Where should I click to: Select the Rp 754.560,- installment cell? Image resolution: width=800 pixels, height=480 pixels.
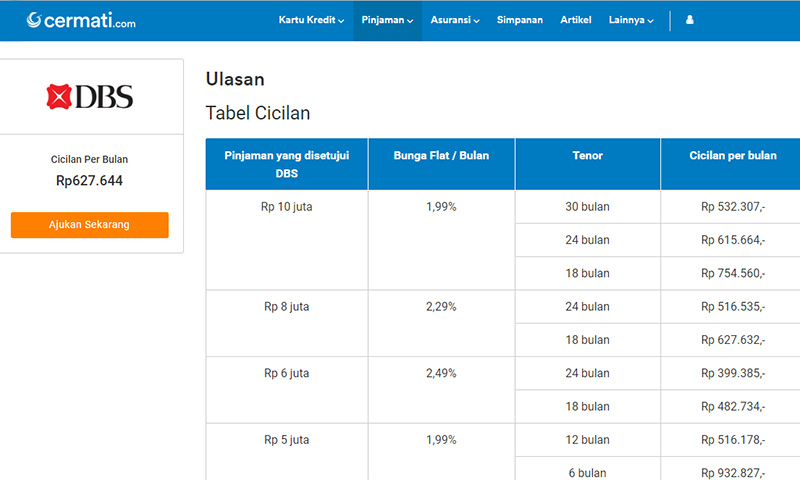click(733, 273)
